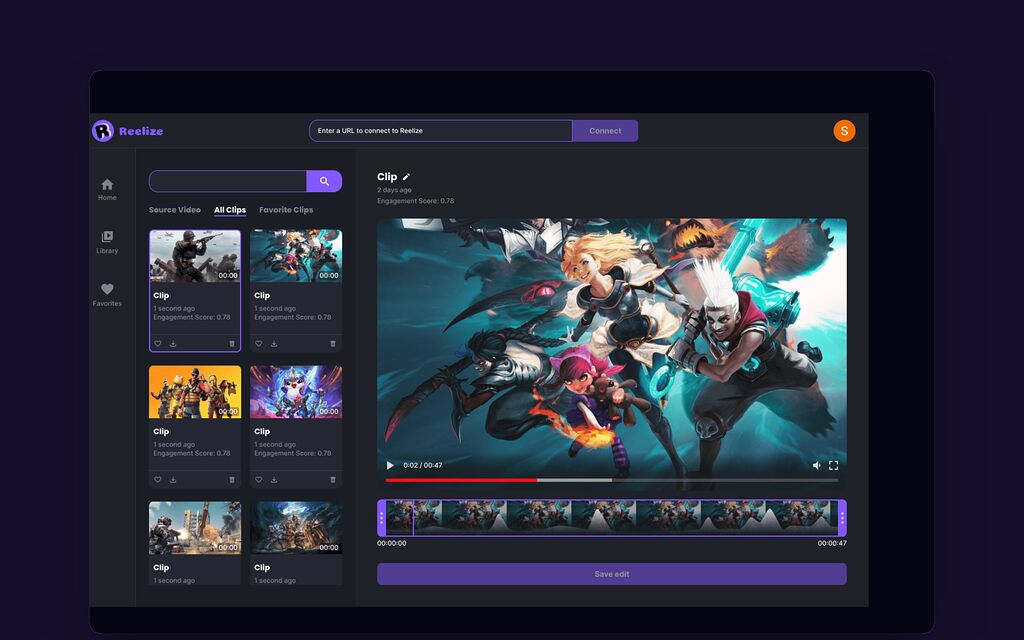Open the orange S user avatar
This screenshot has width=1024, height=640.
pyautogui.click(x=844, y=131)
